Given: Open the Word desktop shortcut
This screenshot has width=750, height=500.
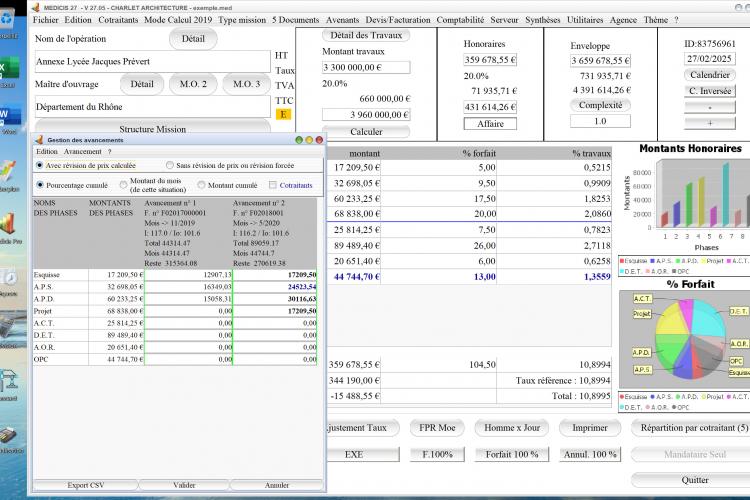Looking at the screenshot, I should [9, 115].
